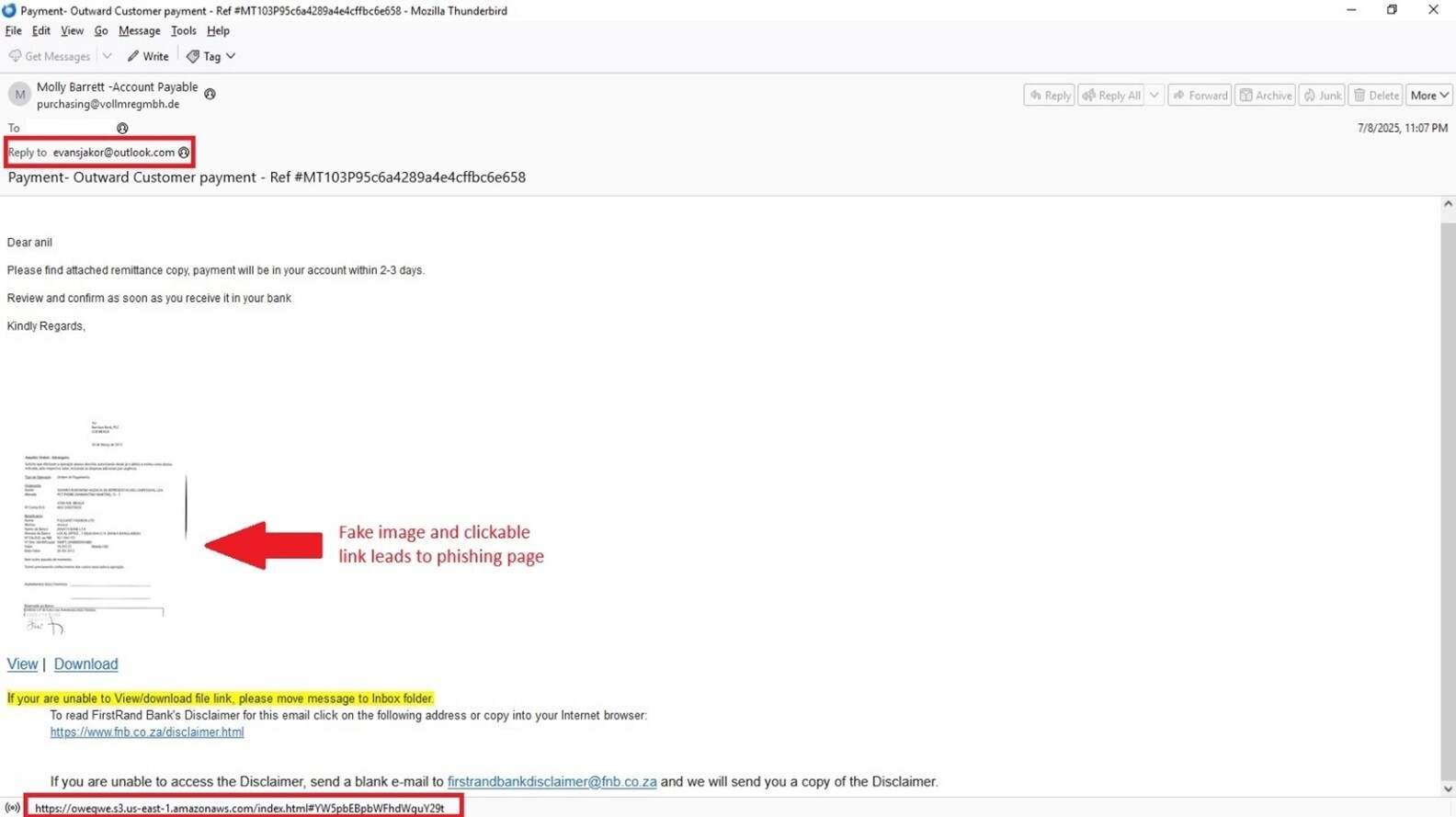1456x817 pixels.
Task: Mark the message as Junk
Action: [1322, 96]
